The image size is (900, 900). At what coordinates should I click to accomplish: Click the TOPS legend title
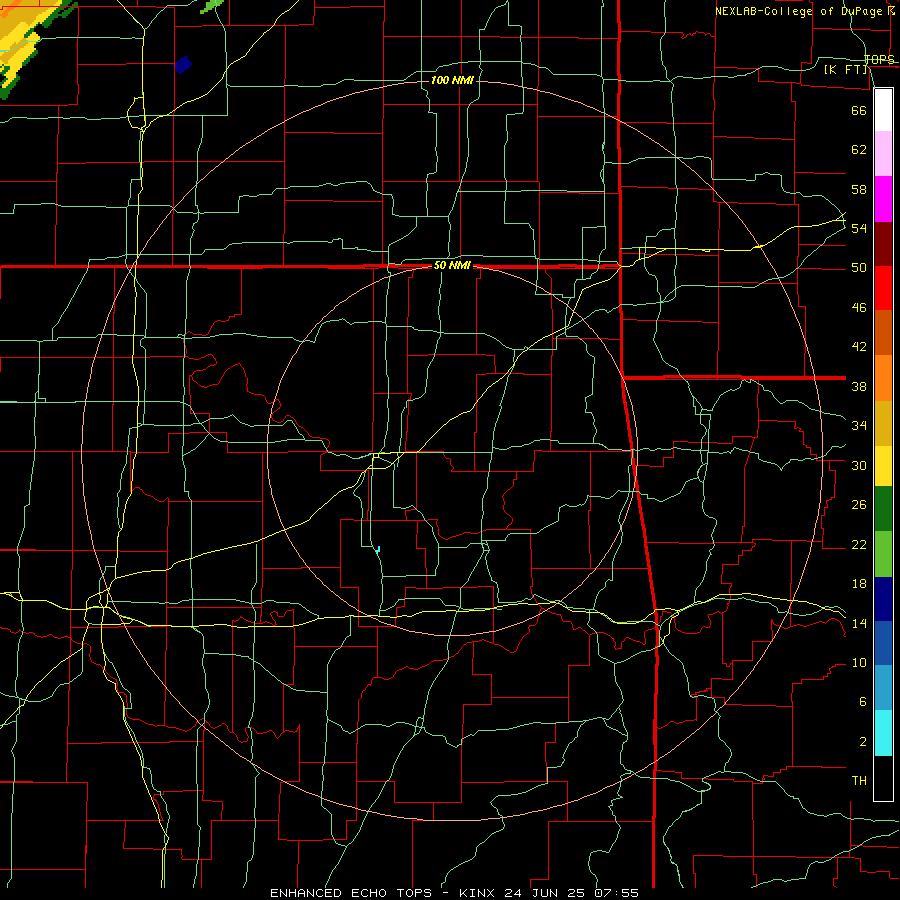tap(879, 60)
